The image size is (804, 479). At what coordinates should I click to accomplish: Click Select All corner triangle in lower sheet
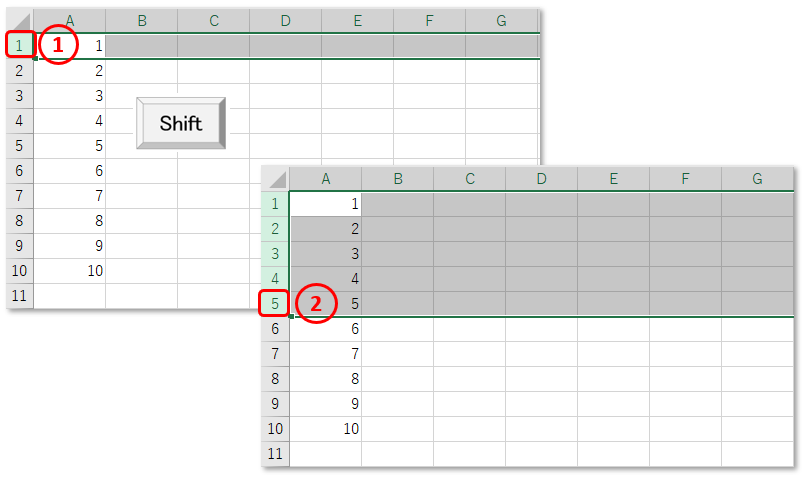pos(276,178)
